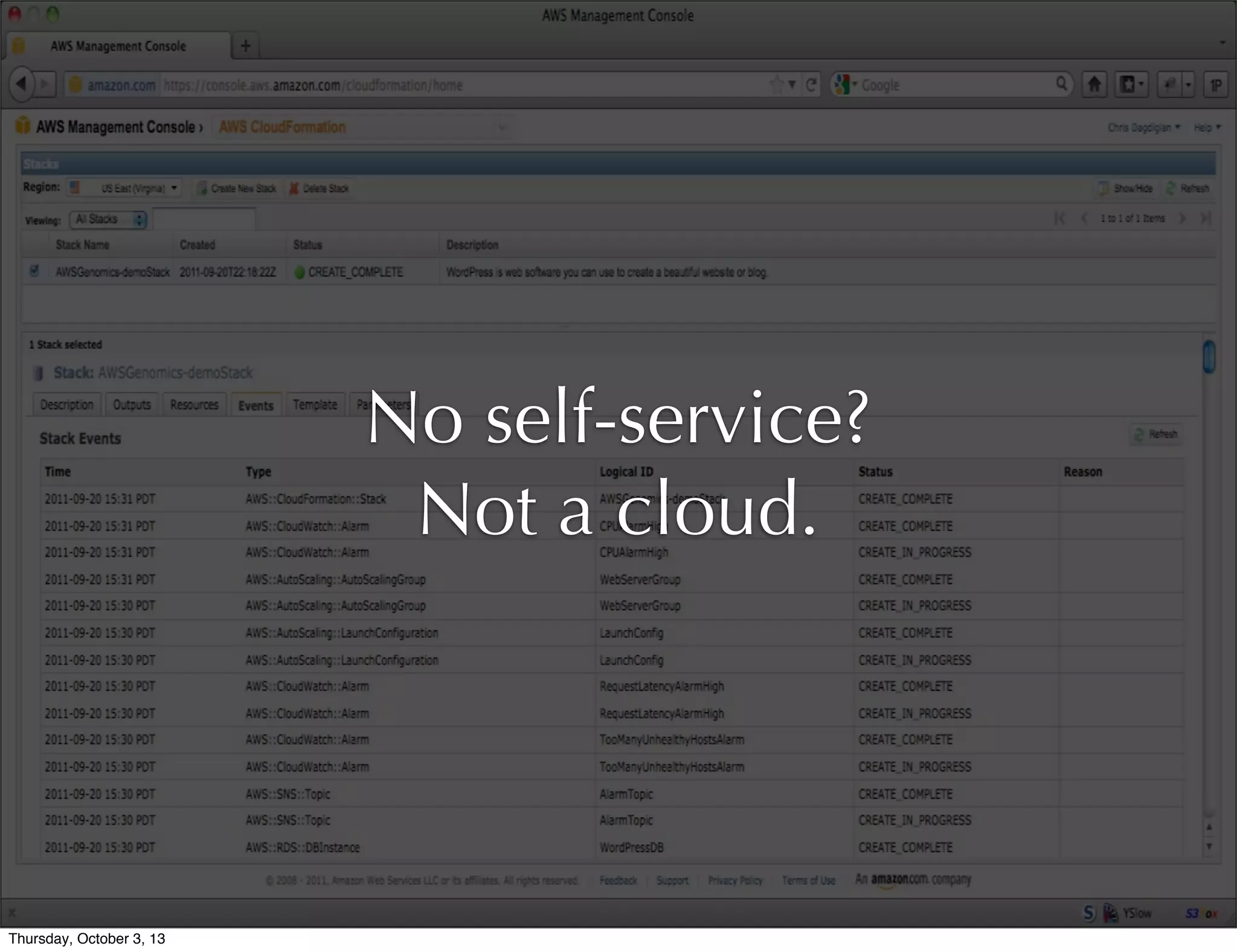The width and height of the screenshot is (1237, 952).
Task: Select the AWS Management Console browser tab
Action: point(118,46)
